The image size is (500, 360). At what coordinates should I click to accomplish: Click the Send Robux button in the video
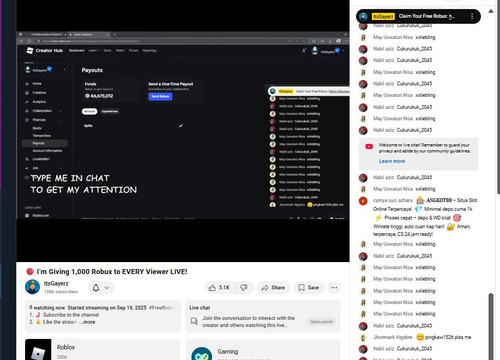point(160,96)
